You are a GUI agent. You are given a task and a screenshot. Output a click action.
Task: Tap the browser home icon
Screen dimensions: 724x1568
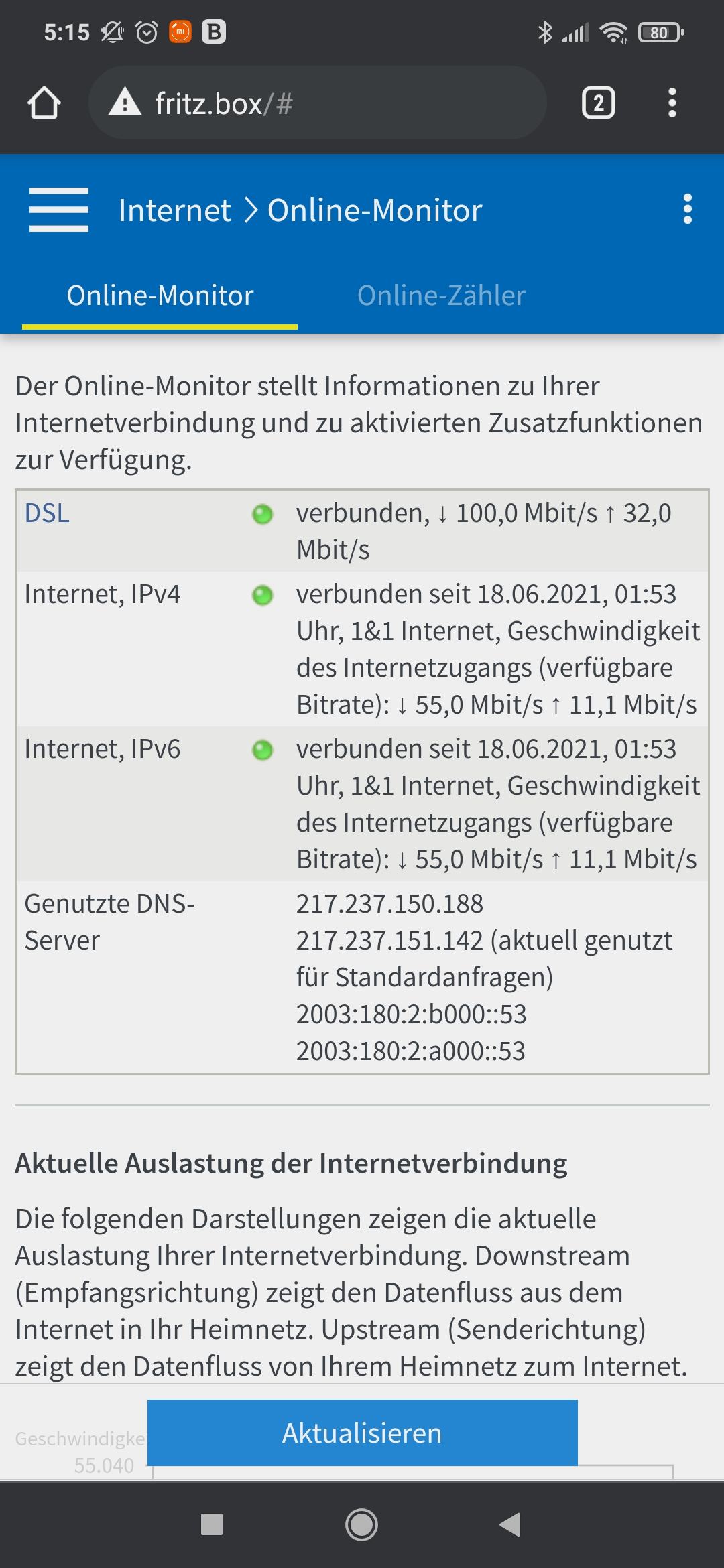click(44, 103)
